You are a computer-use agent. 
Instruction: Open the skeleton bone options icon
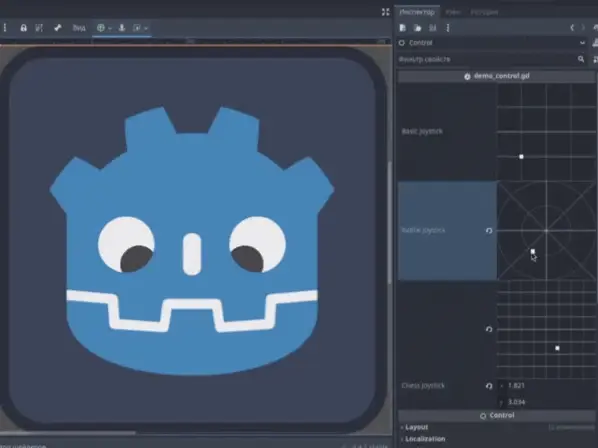coord(58,28)
